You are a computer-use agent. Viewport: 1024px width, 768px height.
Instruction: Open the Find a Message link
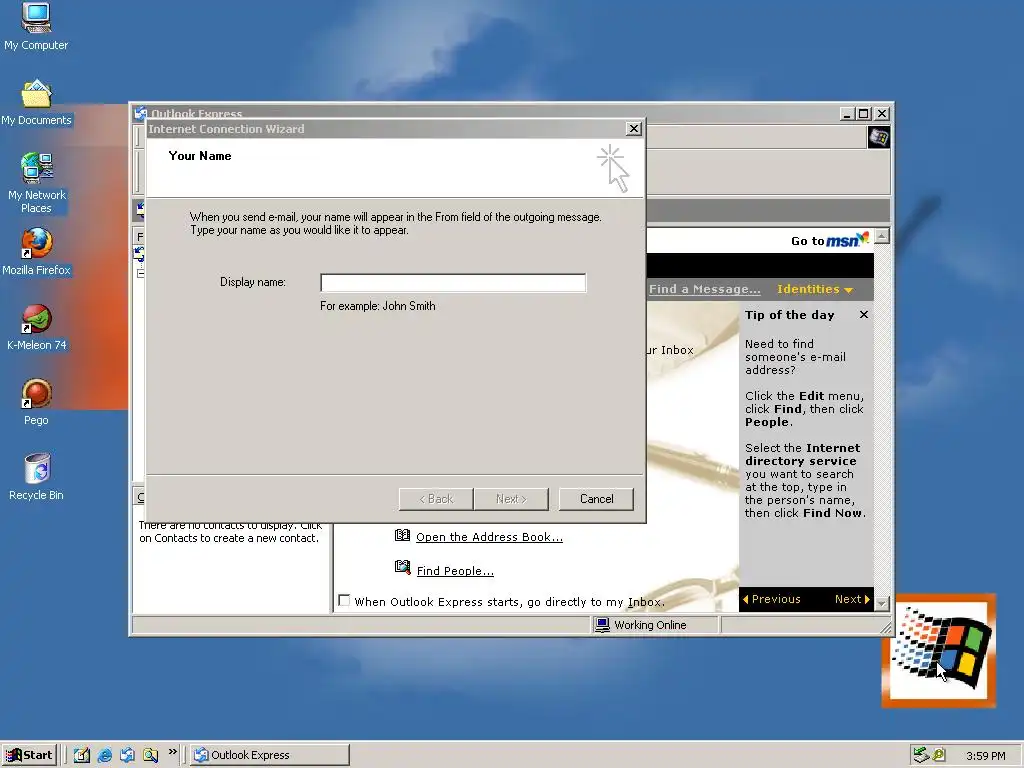pos(705,289)
